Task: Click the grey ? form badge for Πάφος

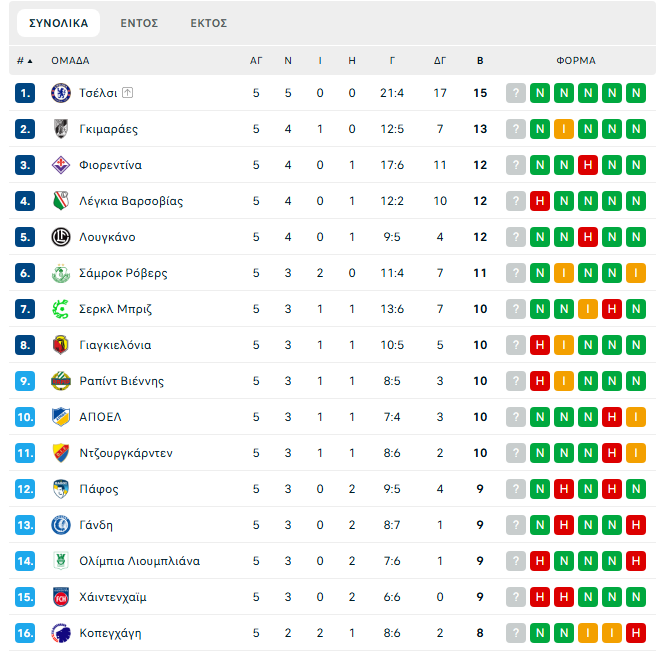Action: (516, 489)
